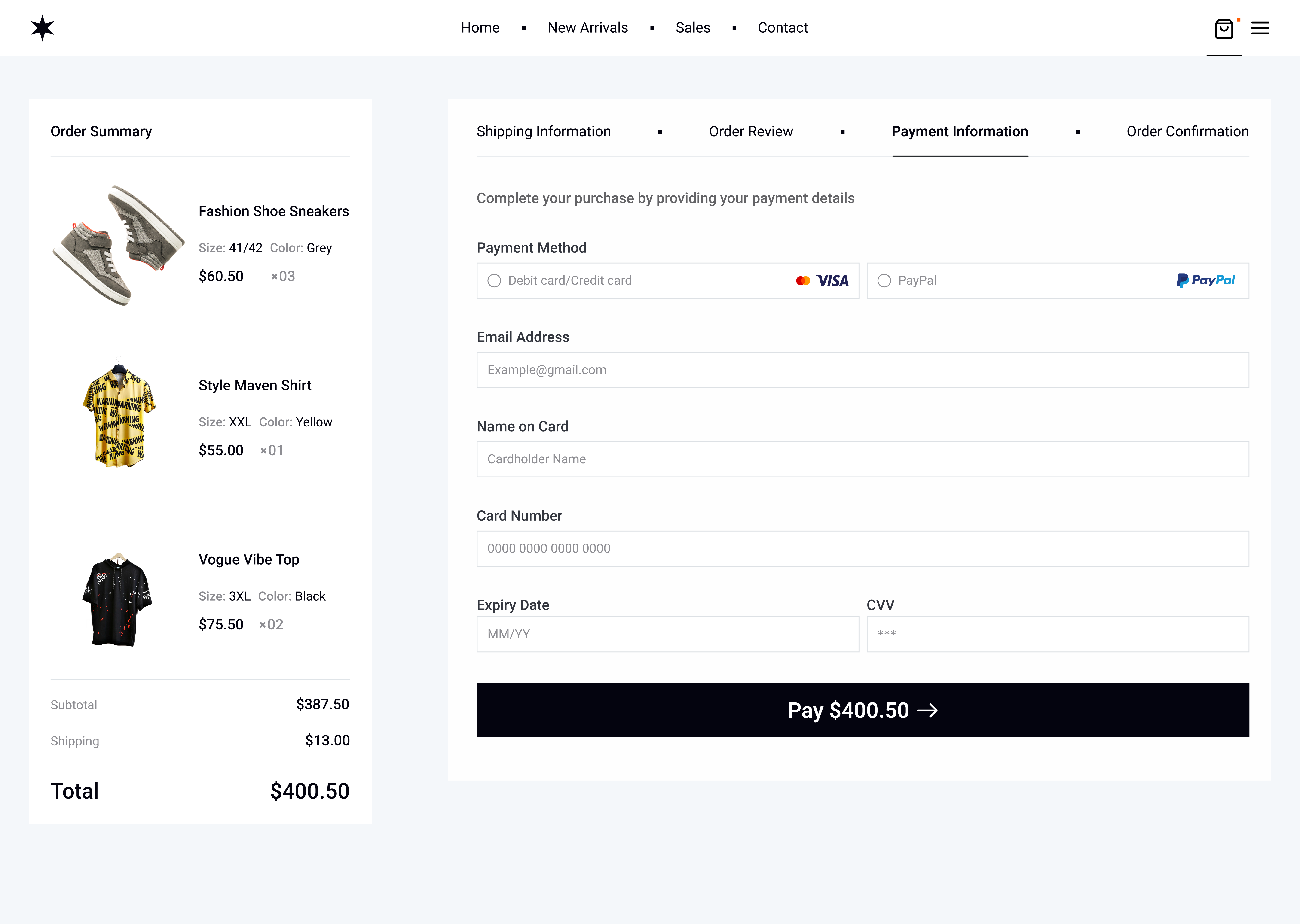Select Debit card/Credit card payment method
The height and width of the screenshot is (924, 1300).
point(569,280)
